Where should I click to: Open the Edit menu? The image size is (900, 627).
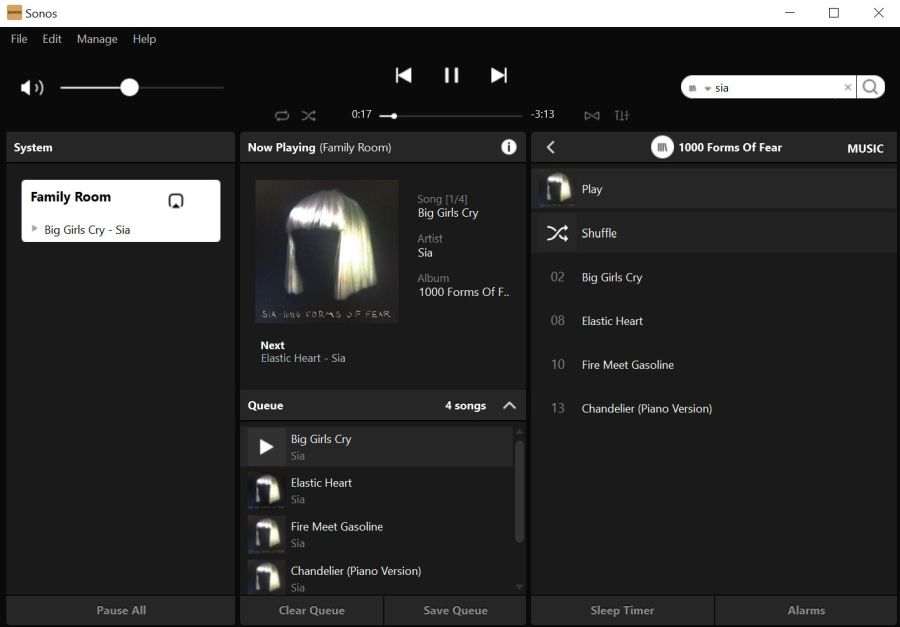(x=52, y=39)
